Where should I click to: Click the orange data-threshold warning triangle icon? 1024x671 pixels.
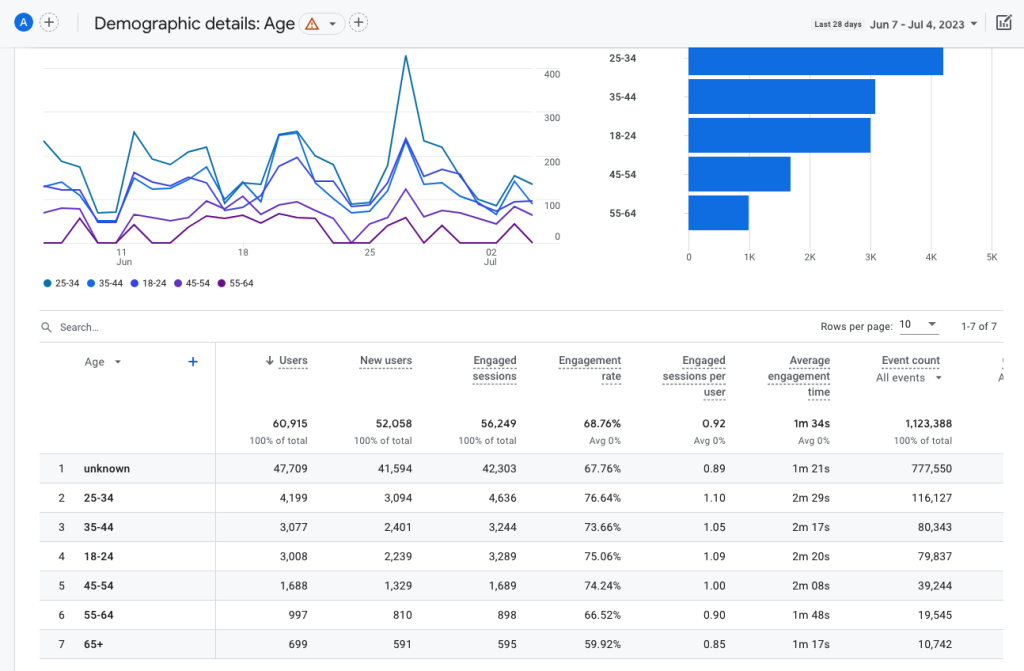pos(310,22)
